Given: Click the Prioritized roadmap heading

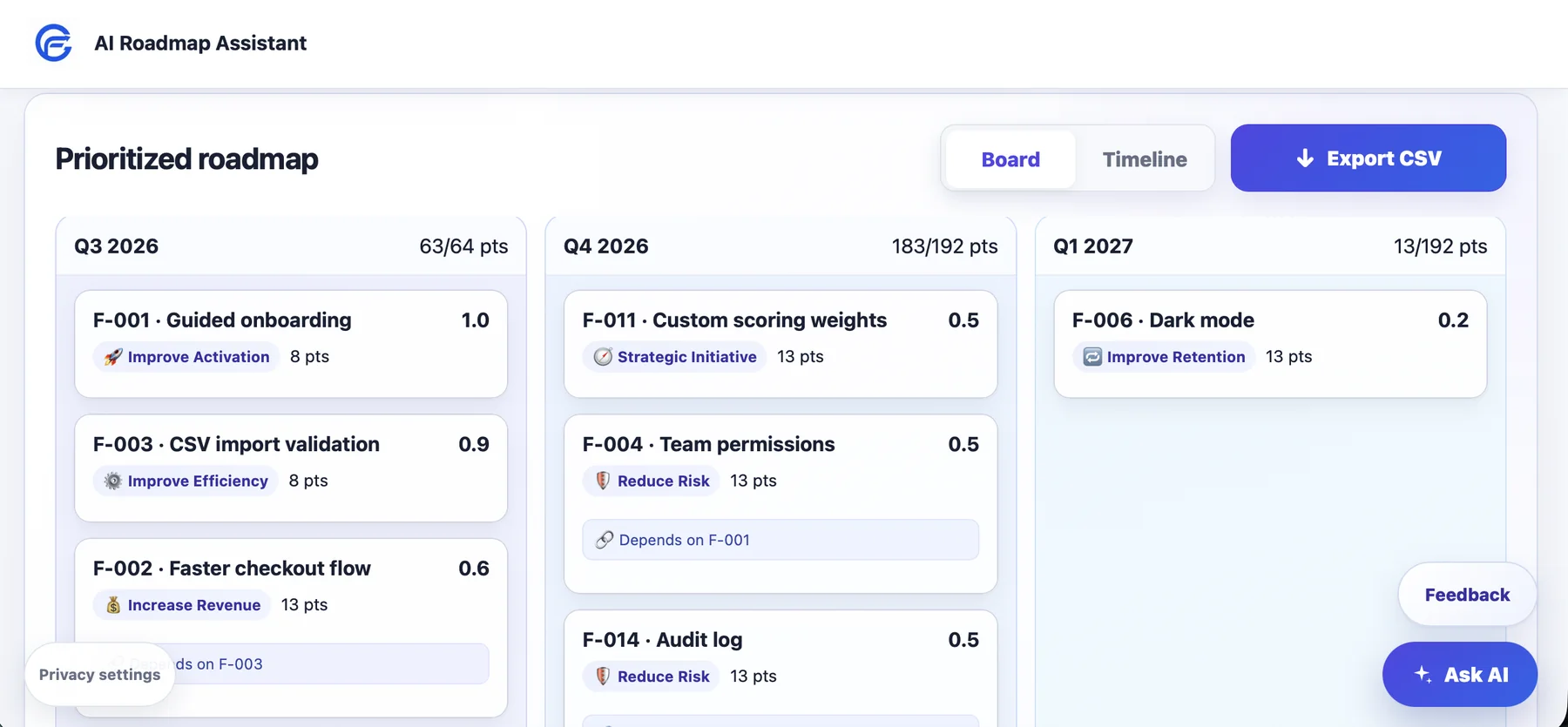Looking at the screenshot, I should (x=187, y=159).
